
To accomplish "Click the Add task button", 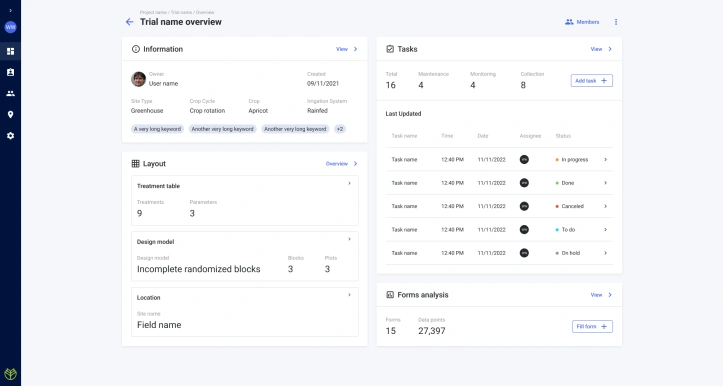I will [x=592, y=81].
